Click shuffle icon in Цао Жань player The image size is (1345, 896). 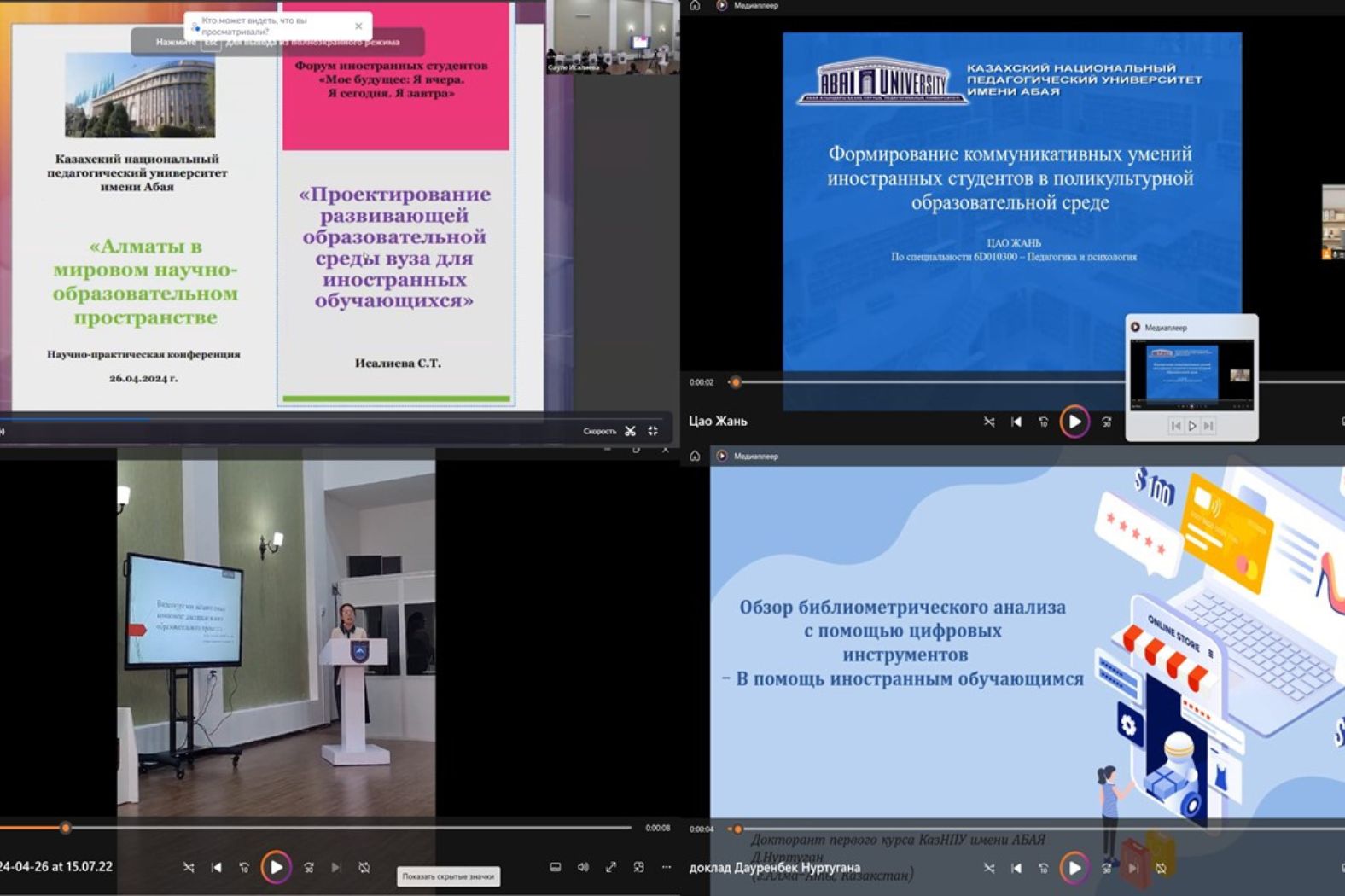pyautogui.click(x=989, y=422)
